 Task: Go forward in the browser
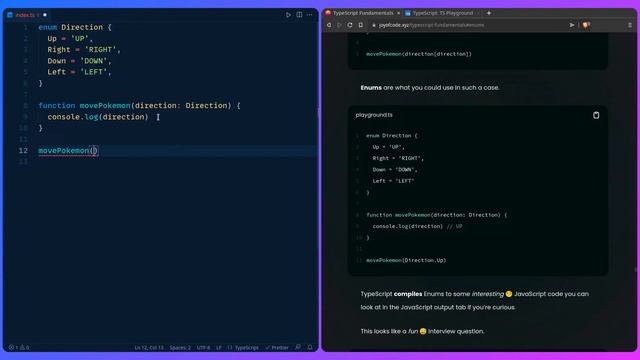[339, 25]
